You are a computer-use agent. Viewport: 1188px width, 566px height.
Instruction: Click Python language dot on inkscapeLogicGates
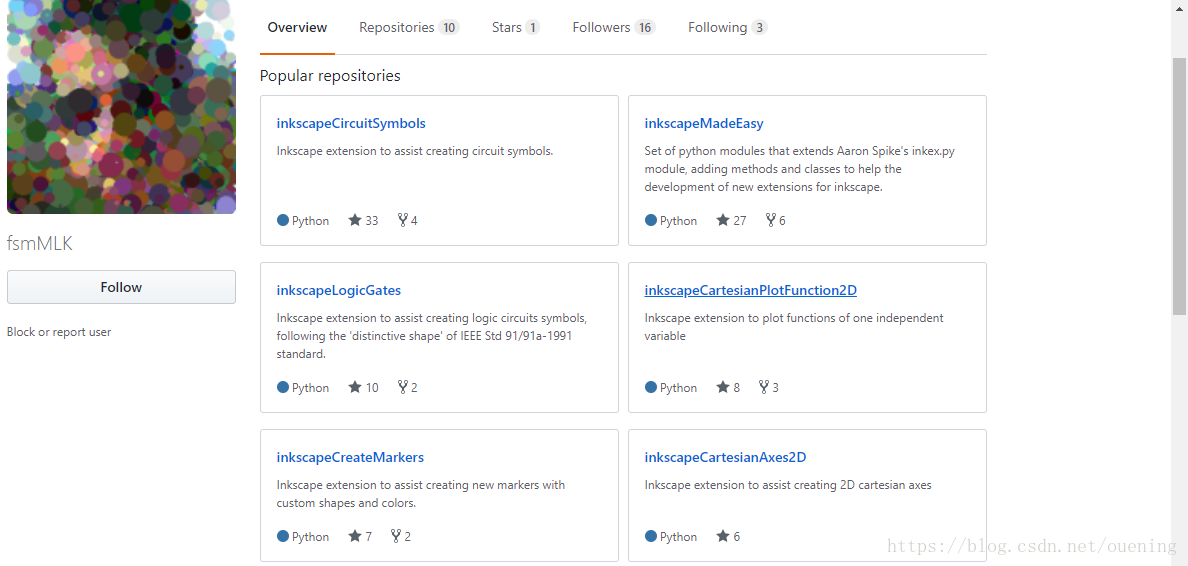pos(283,387)
